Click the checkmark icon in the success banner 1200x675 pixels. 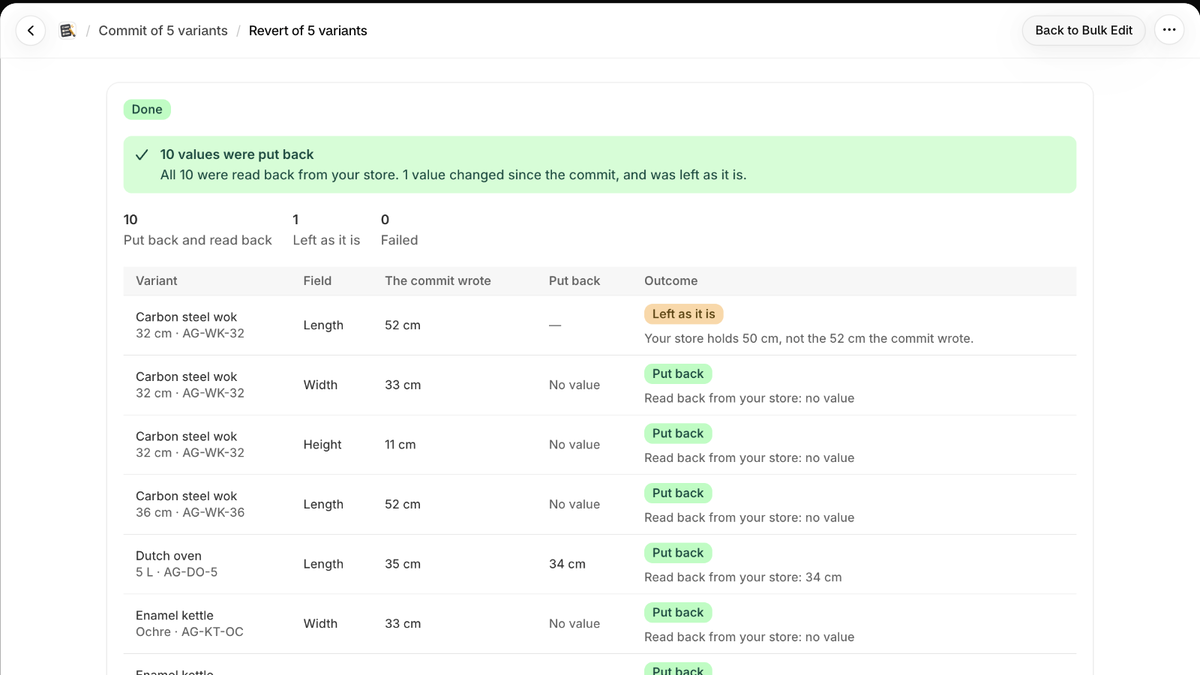(x=142, y=155)
